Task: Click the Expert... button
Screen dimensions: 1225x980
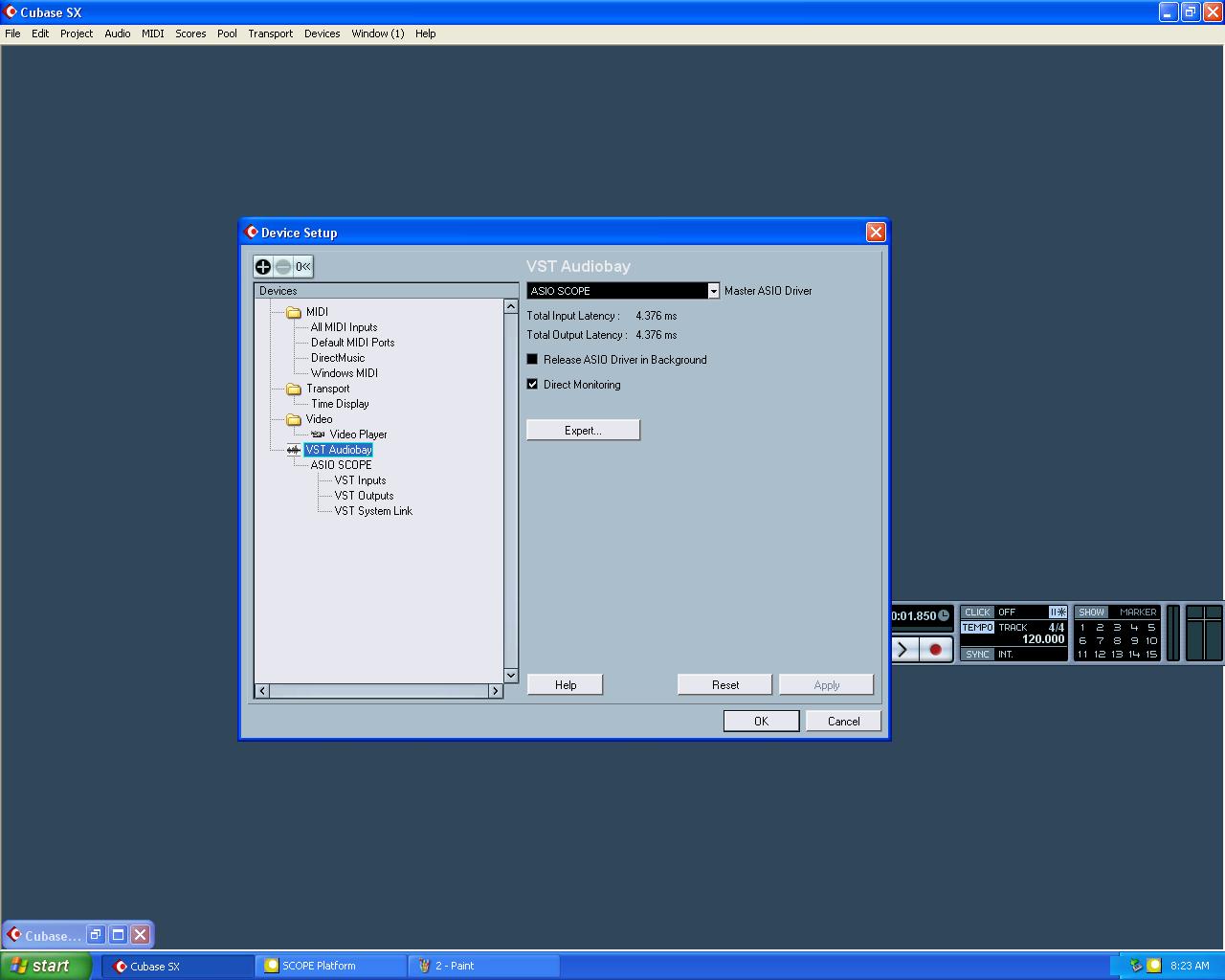Action: point(583,431)
